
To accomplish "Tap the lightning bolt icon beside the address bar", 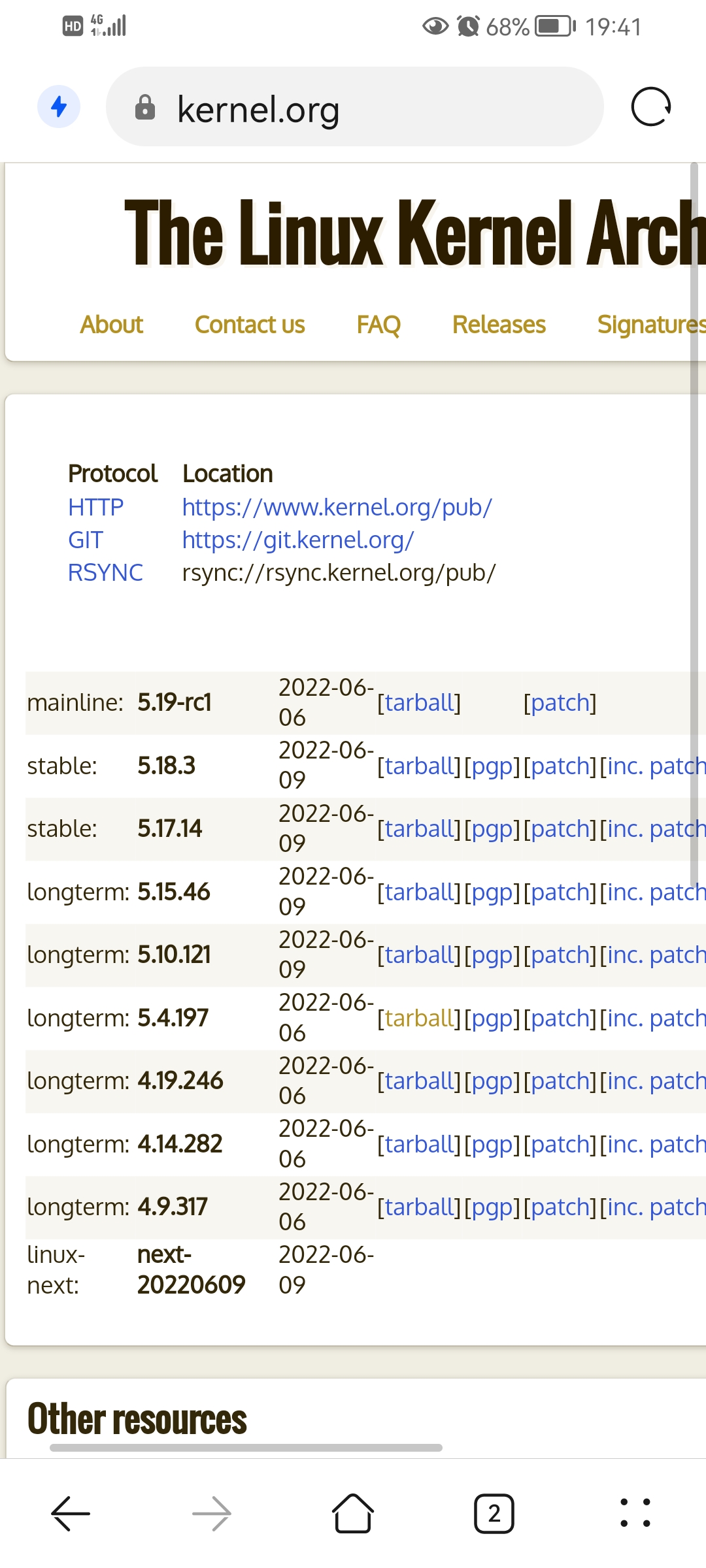I will click(x=59, y=105).
